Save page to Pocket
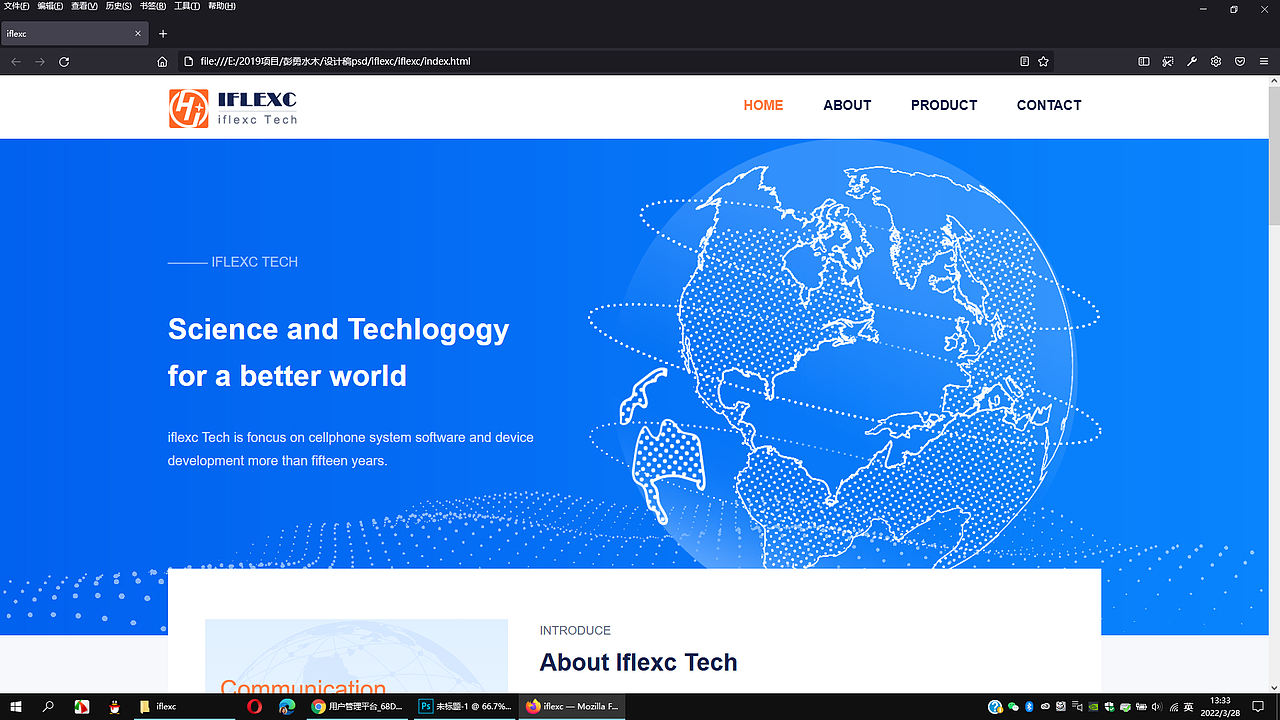 pyautogui.click(x=1240, y=62)
